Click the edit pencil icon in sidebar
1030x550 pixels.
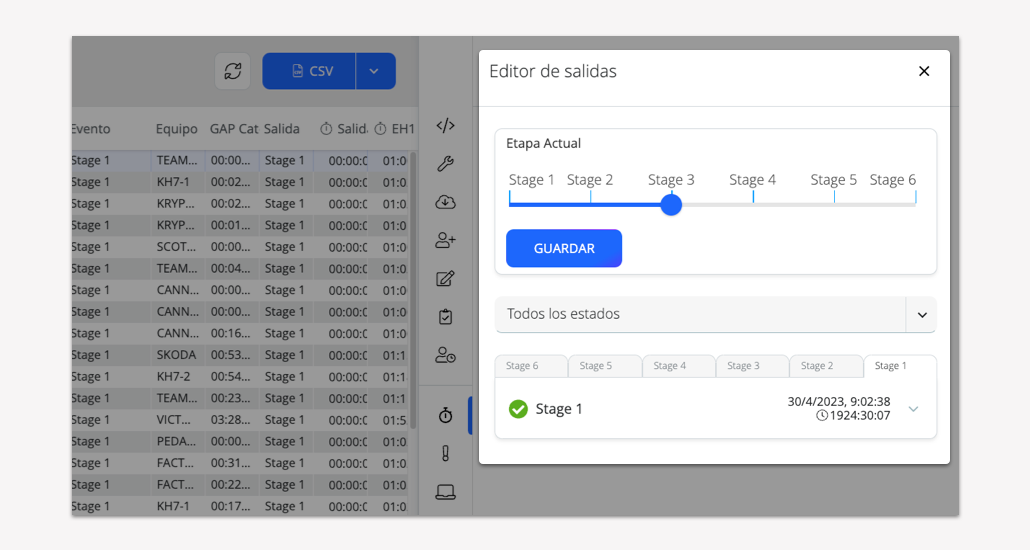click(x=446, y=279)
